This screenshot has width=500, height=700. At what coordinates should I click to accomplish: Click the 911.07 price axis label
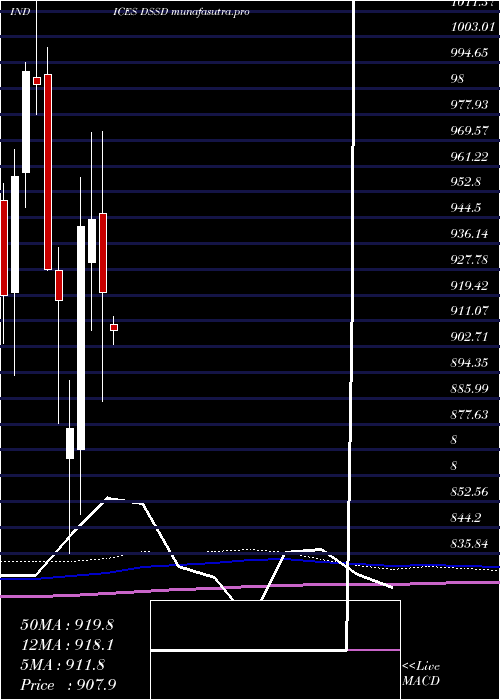point(469,311)
